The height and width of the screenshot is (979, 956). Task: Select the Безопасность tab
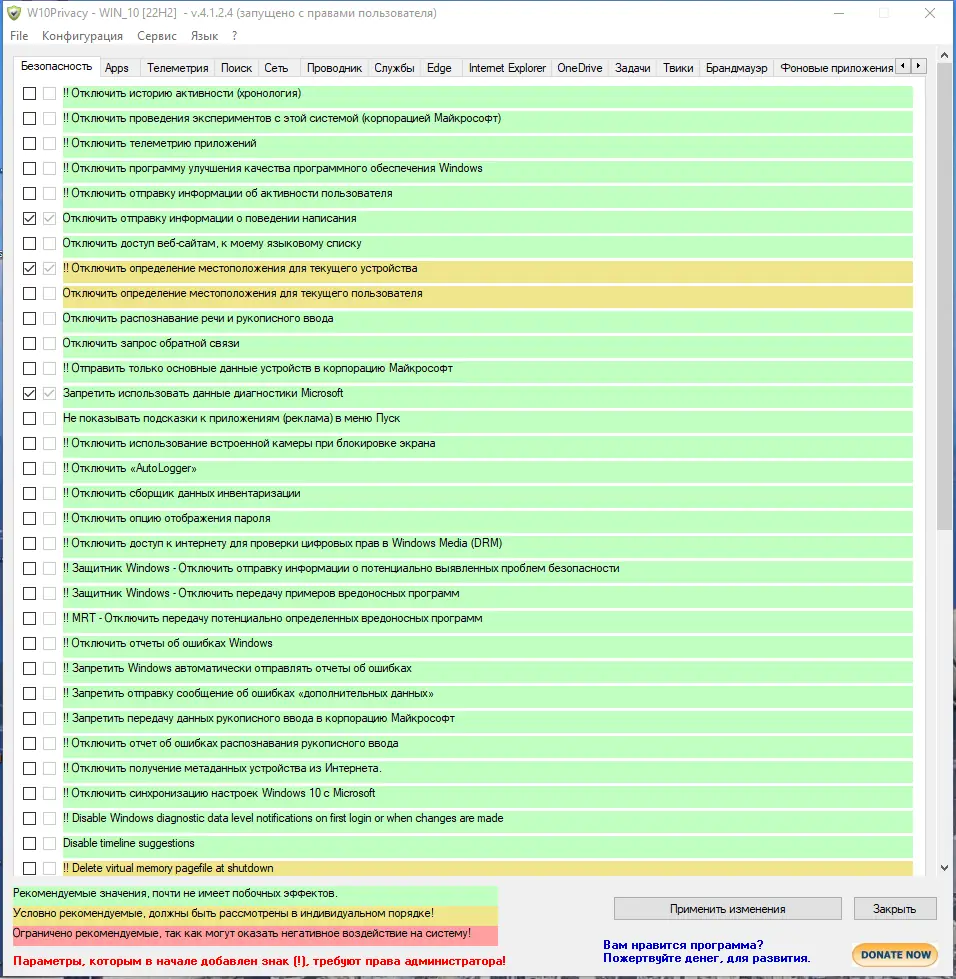click(x=56, y=66)
